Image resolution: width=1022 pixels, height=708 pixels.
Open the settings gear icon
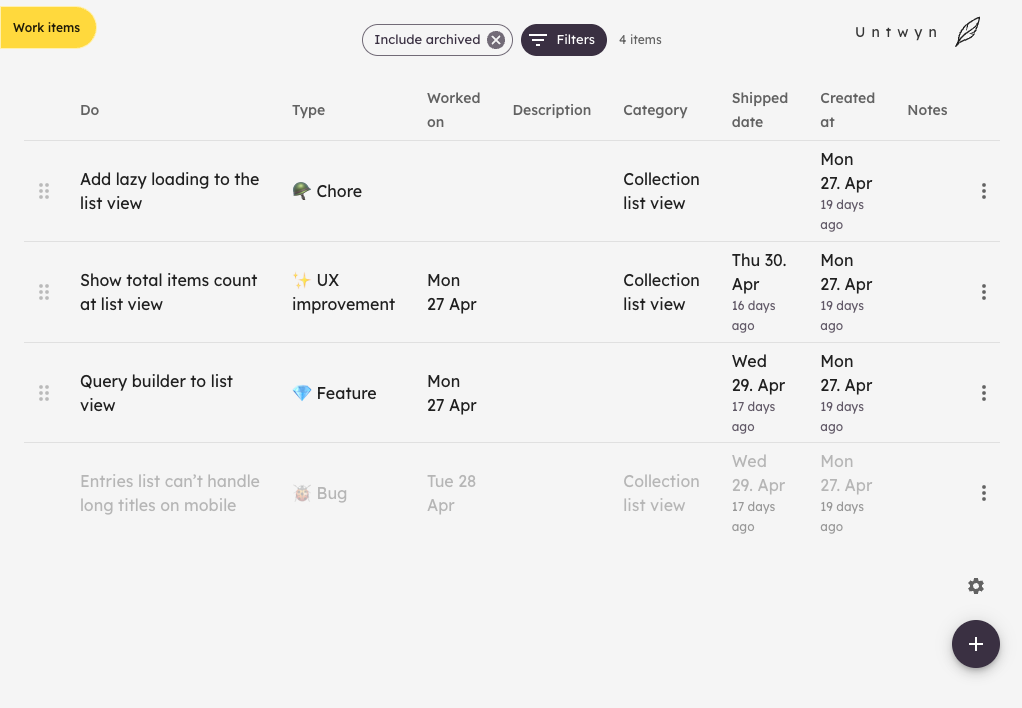[976, 586]
